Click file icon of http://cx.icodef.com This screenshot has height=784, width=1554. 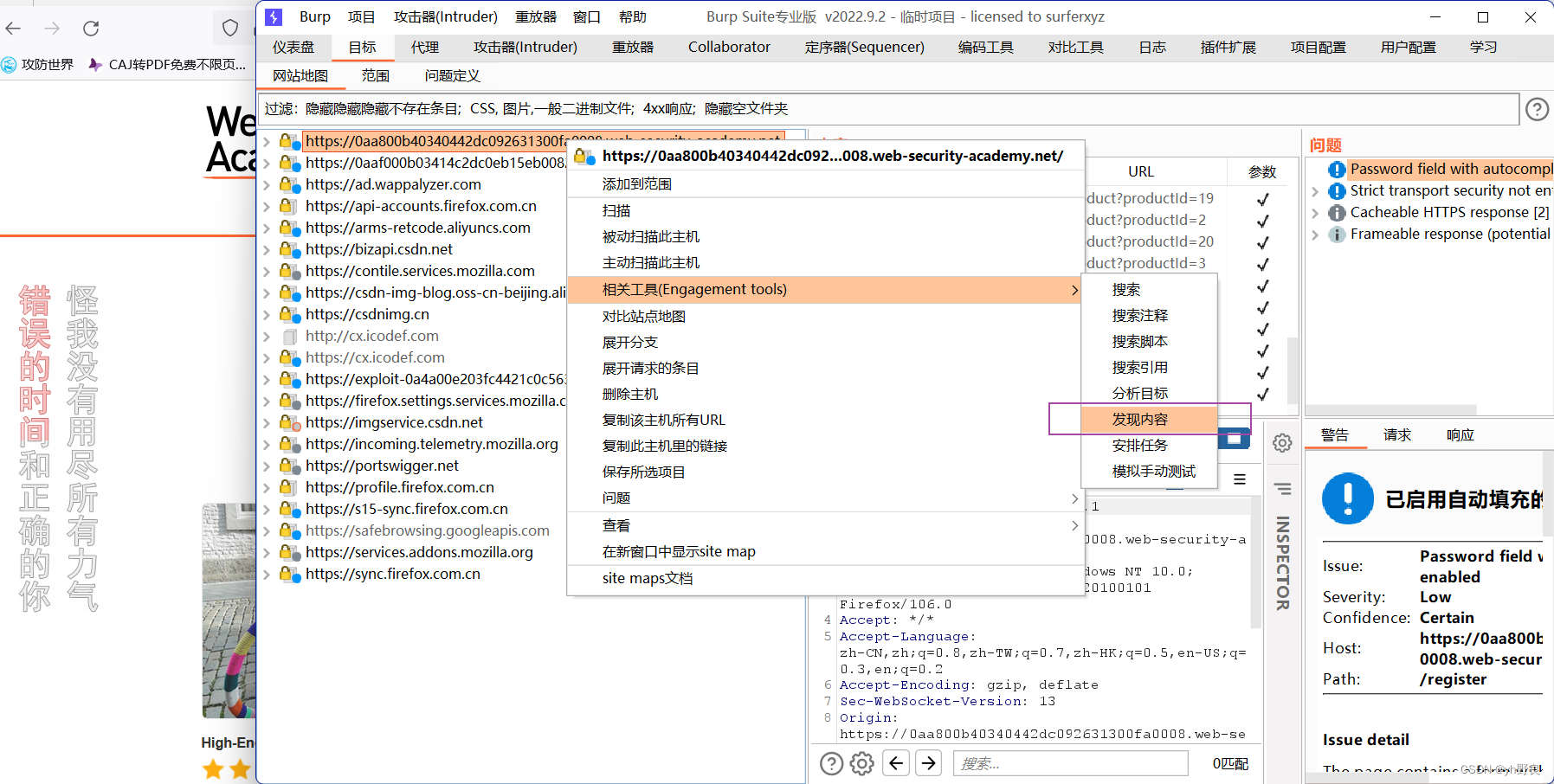click(291, 336)
